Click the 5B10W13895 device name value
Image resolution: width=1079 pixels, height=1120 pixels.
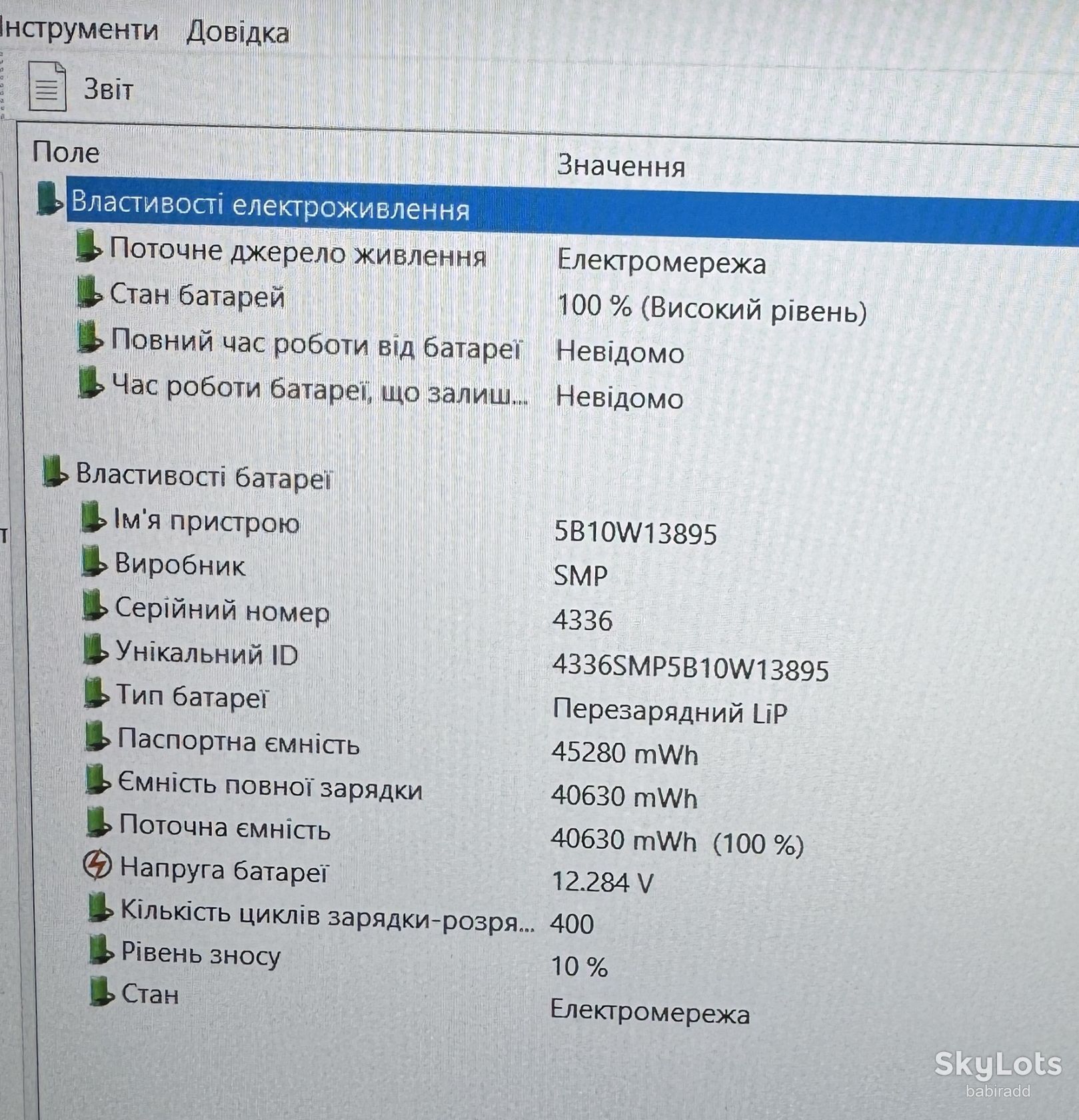coord(636,533)
